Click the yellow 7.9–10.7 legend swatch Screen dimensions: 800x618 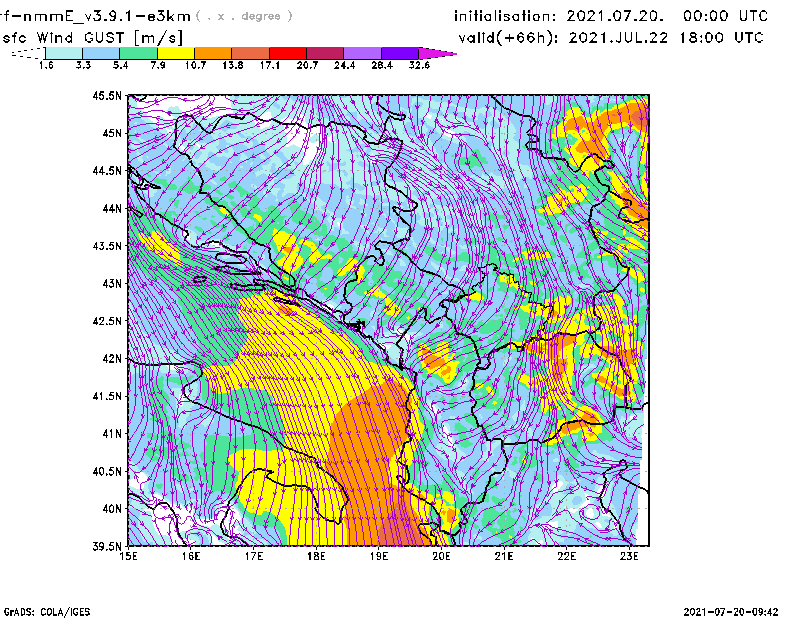(176, 53)
